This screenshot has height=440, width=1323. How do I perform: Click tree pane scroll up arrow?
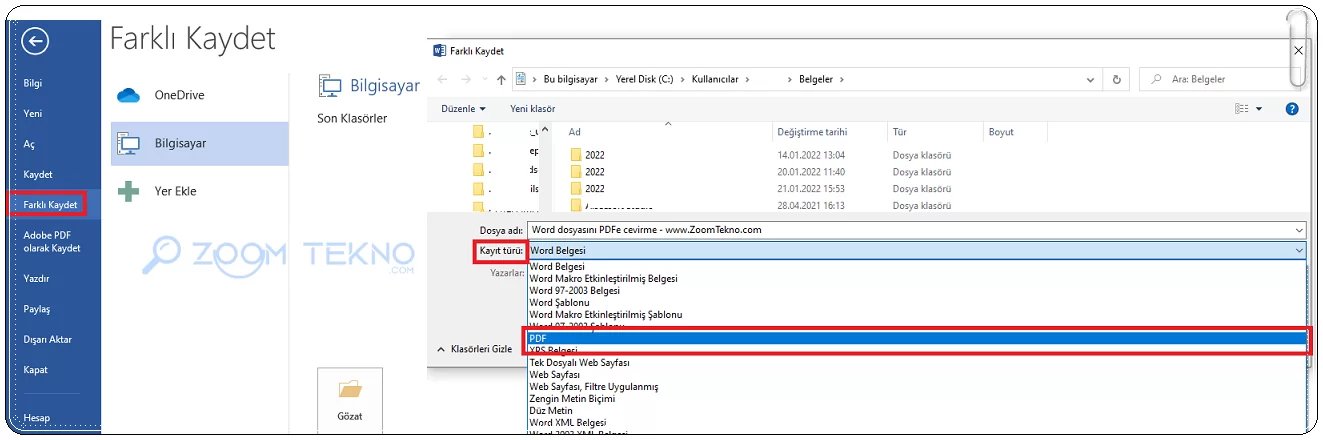point(547,130)
